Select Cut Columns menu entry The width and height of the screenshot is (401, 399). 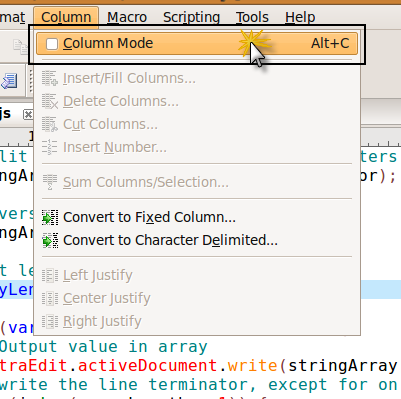tap(197, 125)
